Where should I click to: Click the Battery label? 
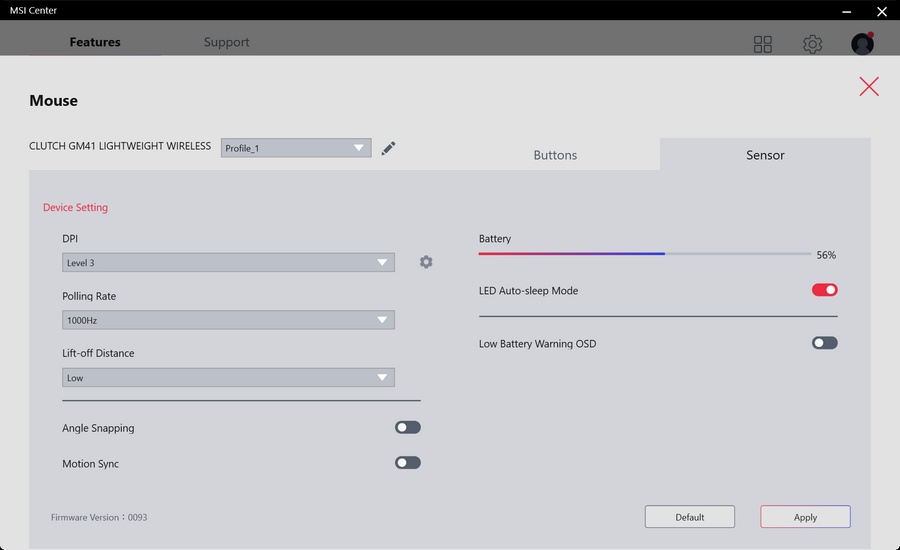pyautogui.click(x=495, y=238)
